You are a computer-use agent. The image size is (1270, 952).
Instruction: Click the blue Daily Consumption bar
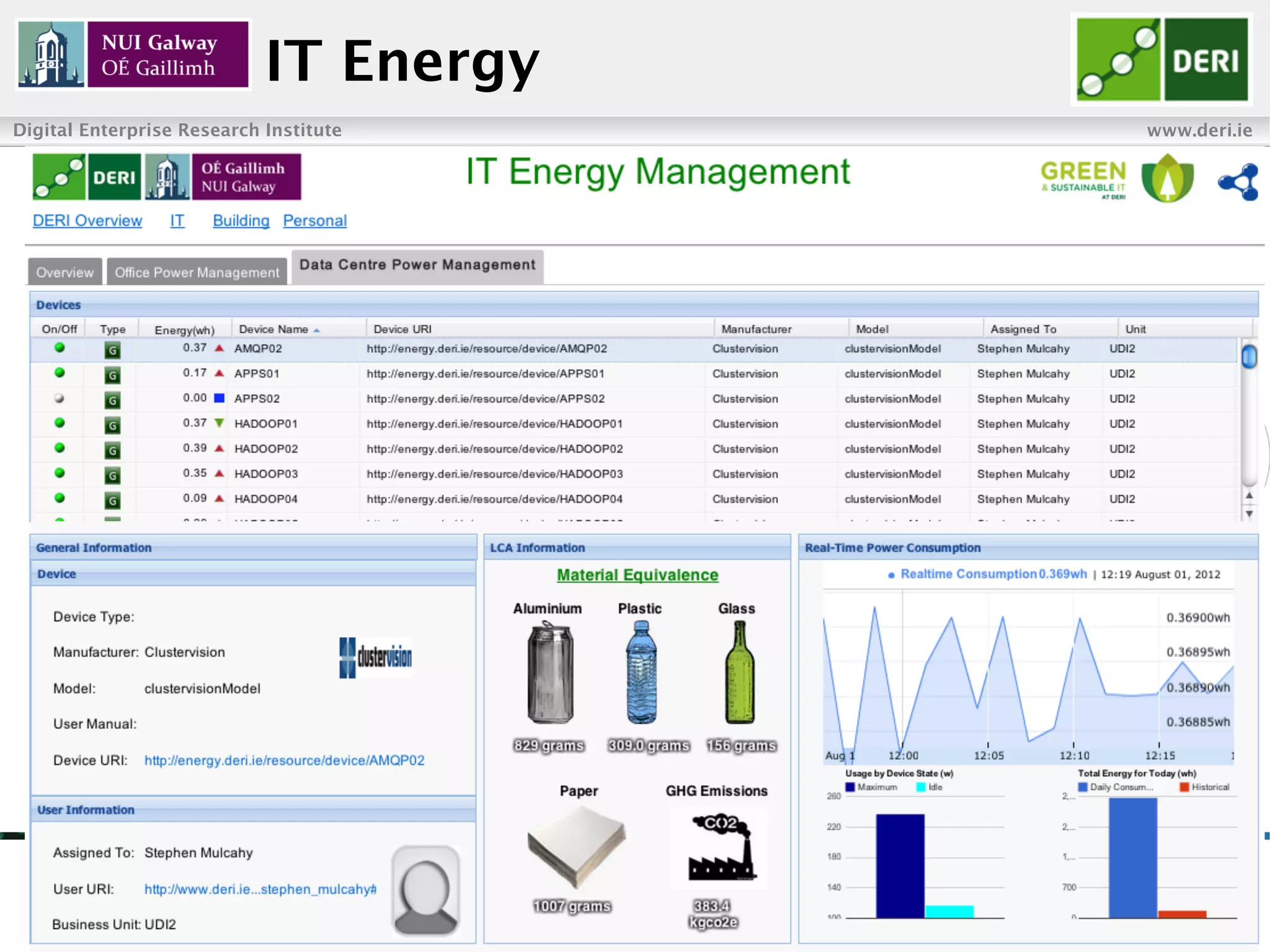1133,858
